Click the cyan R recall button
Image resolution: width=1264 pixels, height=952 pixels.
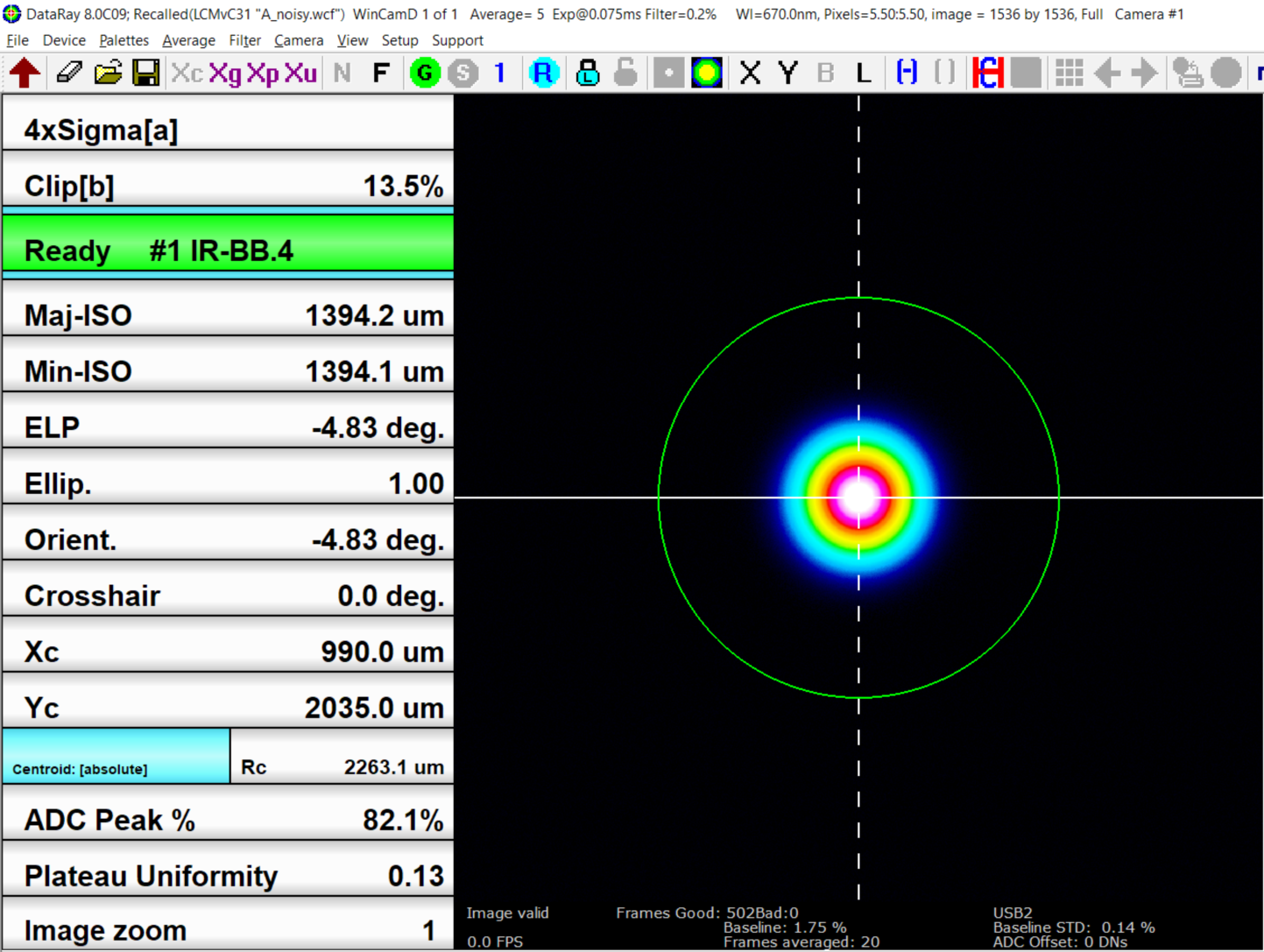tap(543, 73)
